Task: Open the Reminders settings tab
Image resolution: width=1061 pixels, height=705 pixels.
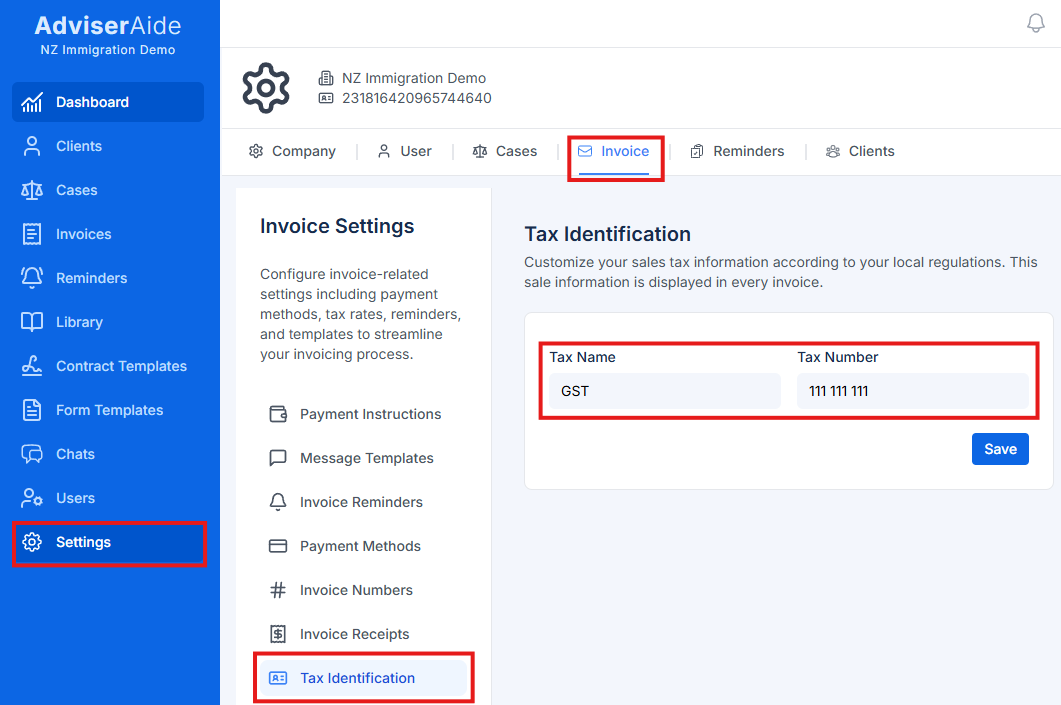Action: [x=737, y=151]
